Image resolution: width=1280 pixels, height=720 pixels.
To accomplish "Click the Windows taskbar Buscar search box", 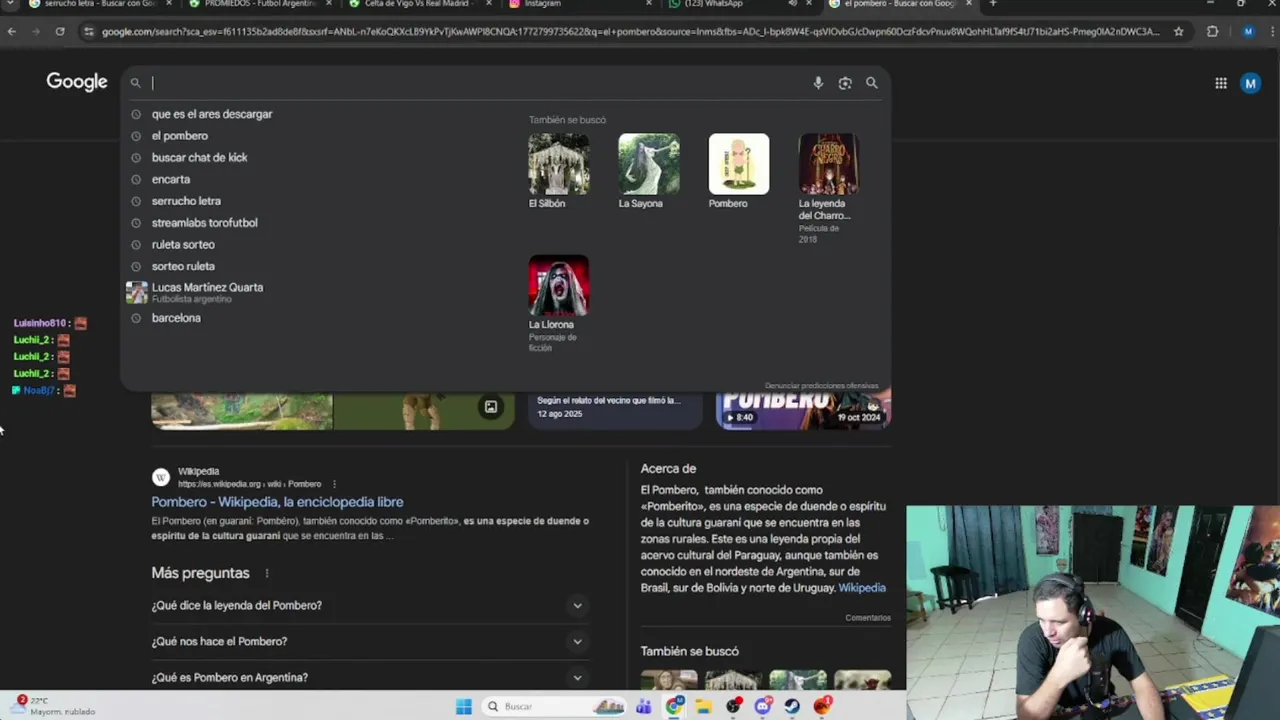I will click(x=555, y=707).
